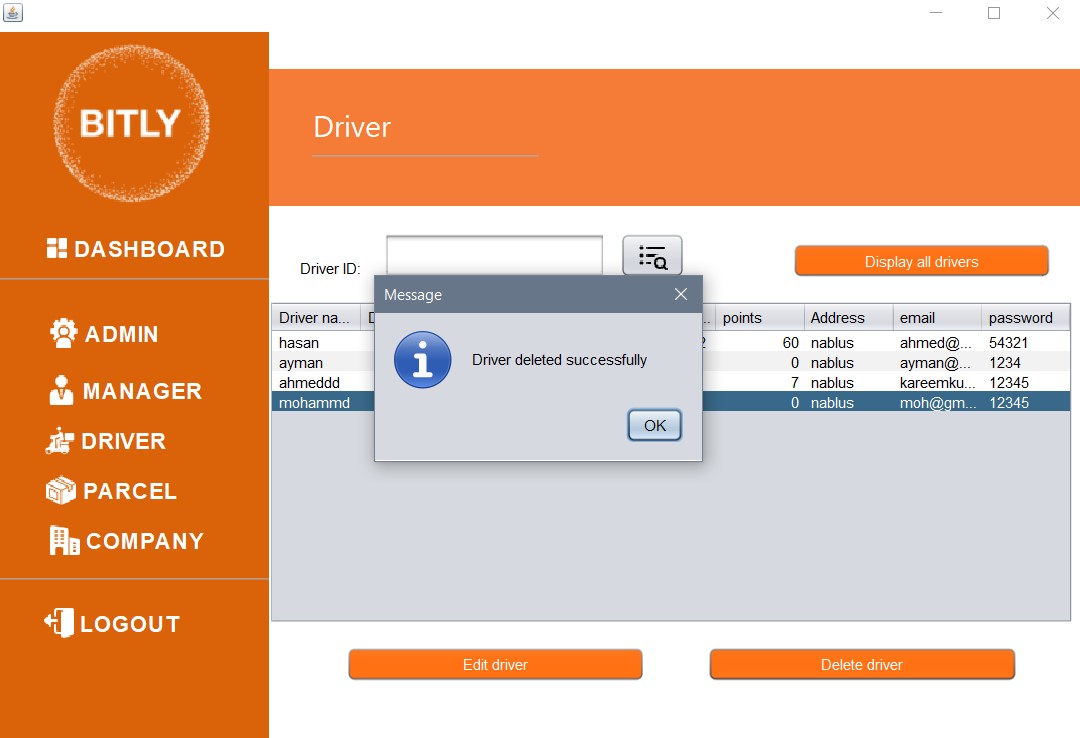This screenshot has height=738, width=1080.
Task: Click the Admin gear-person icon
Action: [x=63, y=333]
